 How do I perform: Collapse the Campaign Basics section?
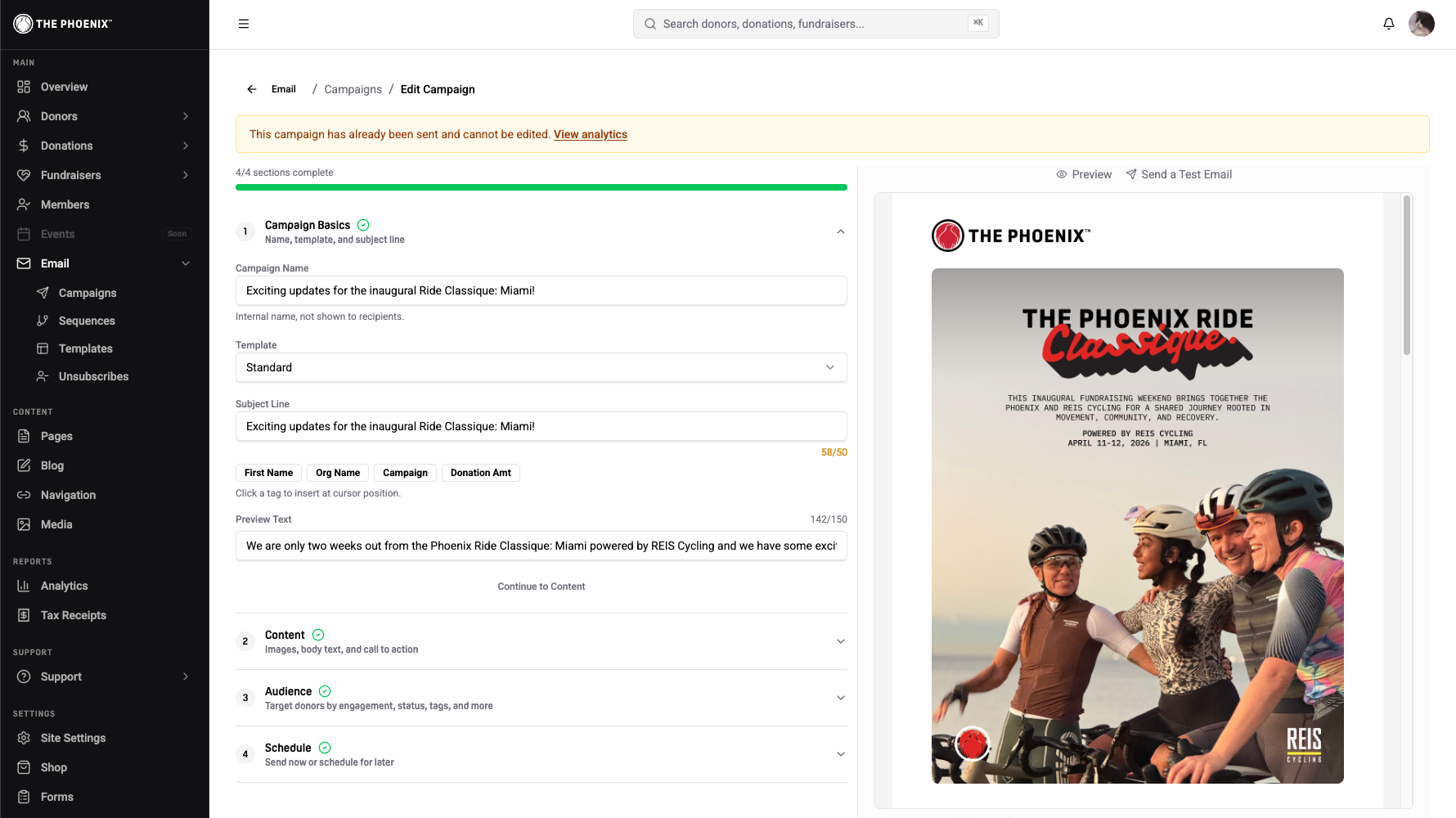click(840, 231)
